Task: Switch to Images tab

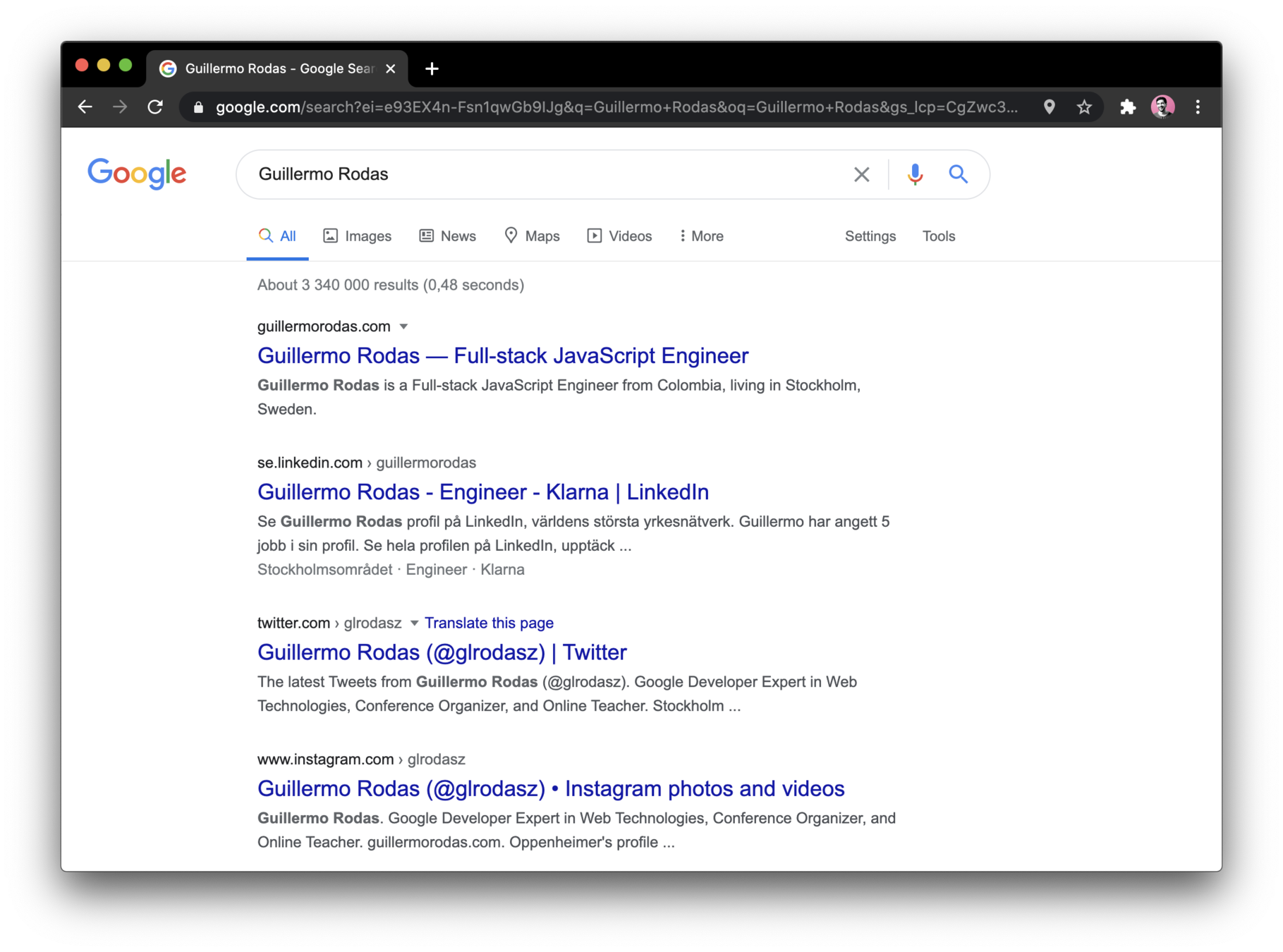Action: [x=357, y=236]
